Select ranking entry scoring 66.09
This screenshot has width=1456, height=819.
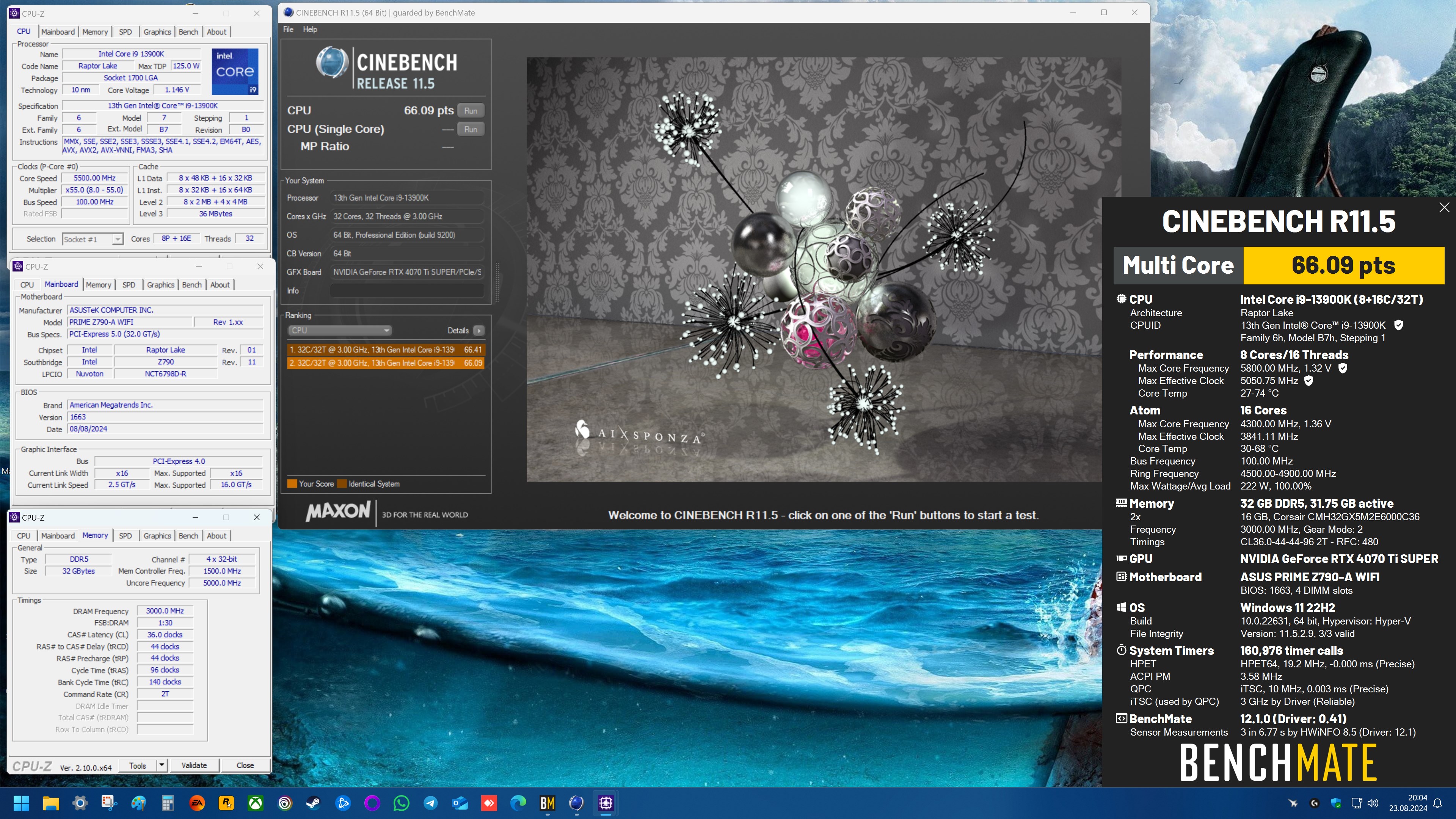point(386,363)
